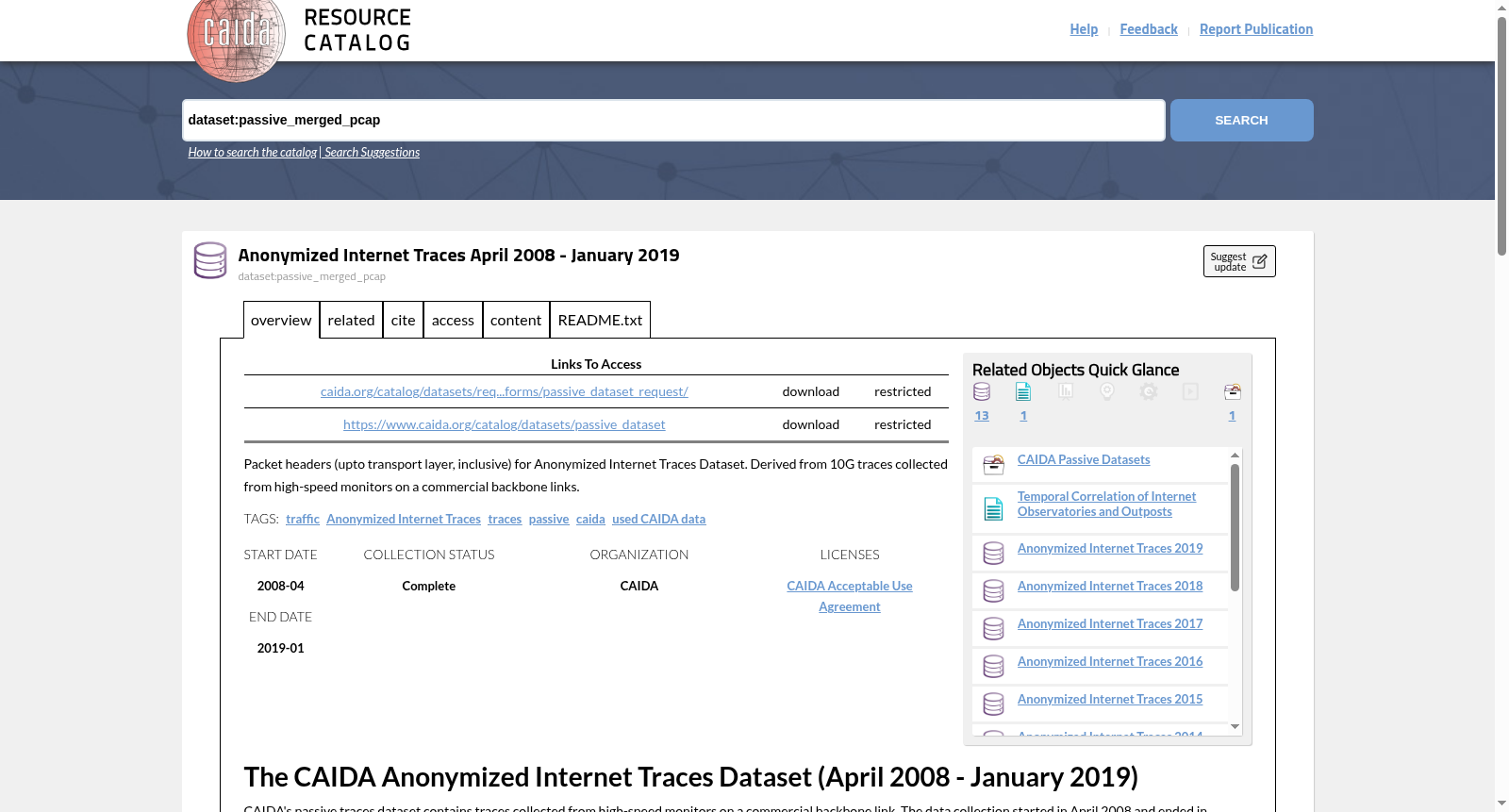Click the collection icon beside CAIDA Passive Datasets

(993, 464)
